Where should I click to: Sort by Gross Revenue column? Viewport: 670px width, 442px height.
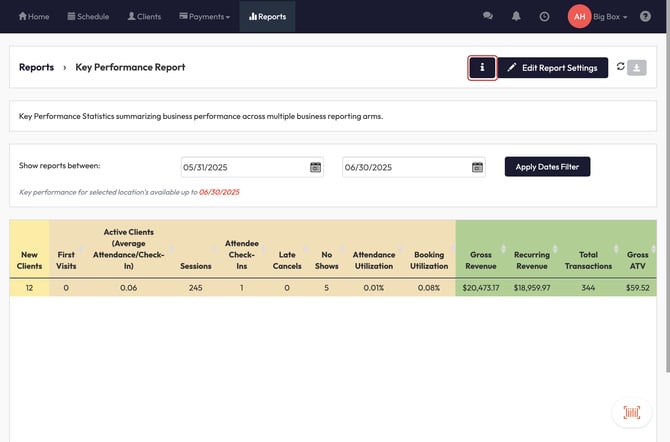(480, 262)
